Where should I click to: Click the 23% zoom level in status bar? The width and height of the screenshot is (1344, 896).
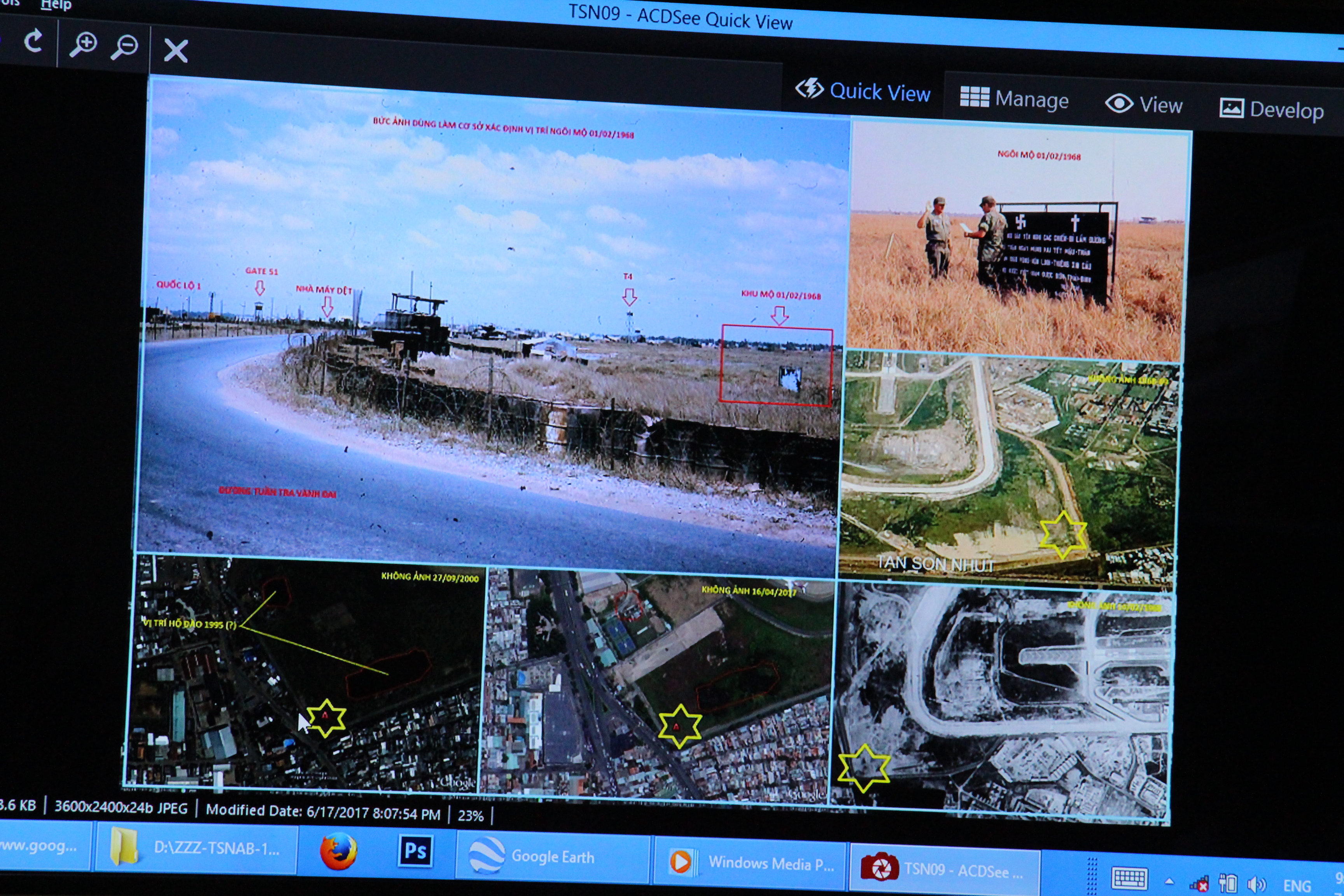(x=470, y=815)
